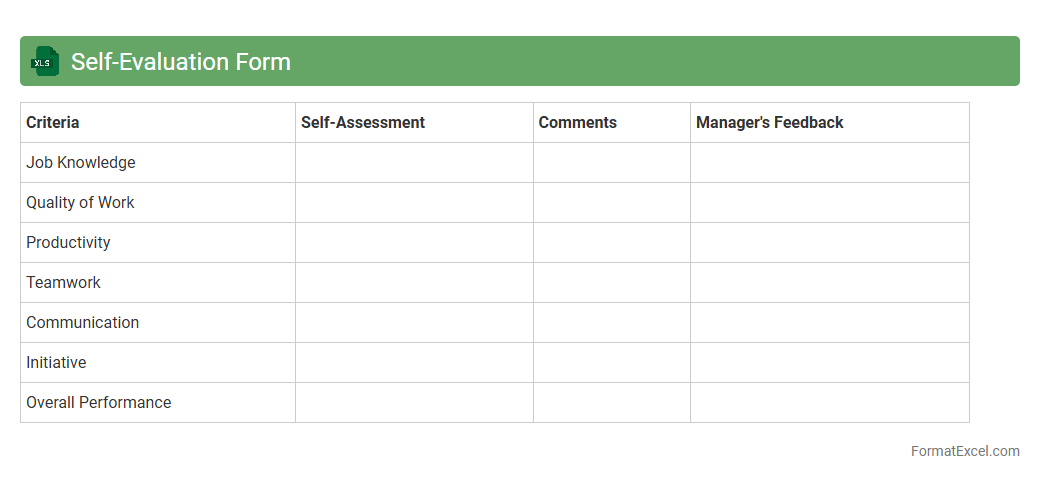Click the Comments column header
Screen dimensions: 1040x480
pos(578,122)
